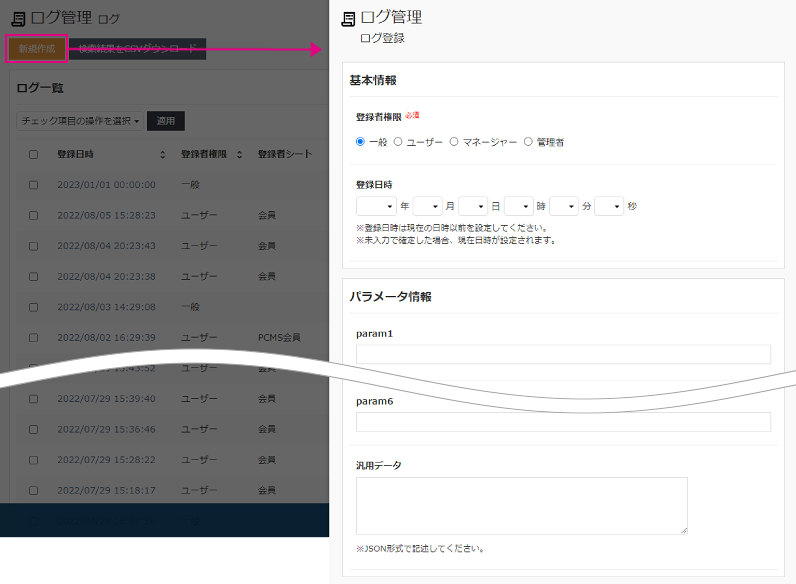Check the row 2022/08/03 14:29:08
Viewport: 796px width, 584px height.
(x=34, y=307)
